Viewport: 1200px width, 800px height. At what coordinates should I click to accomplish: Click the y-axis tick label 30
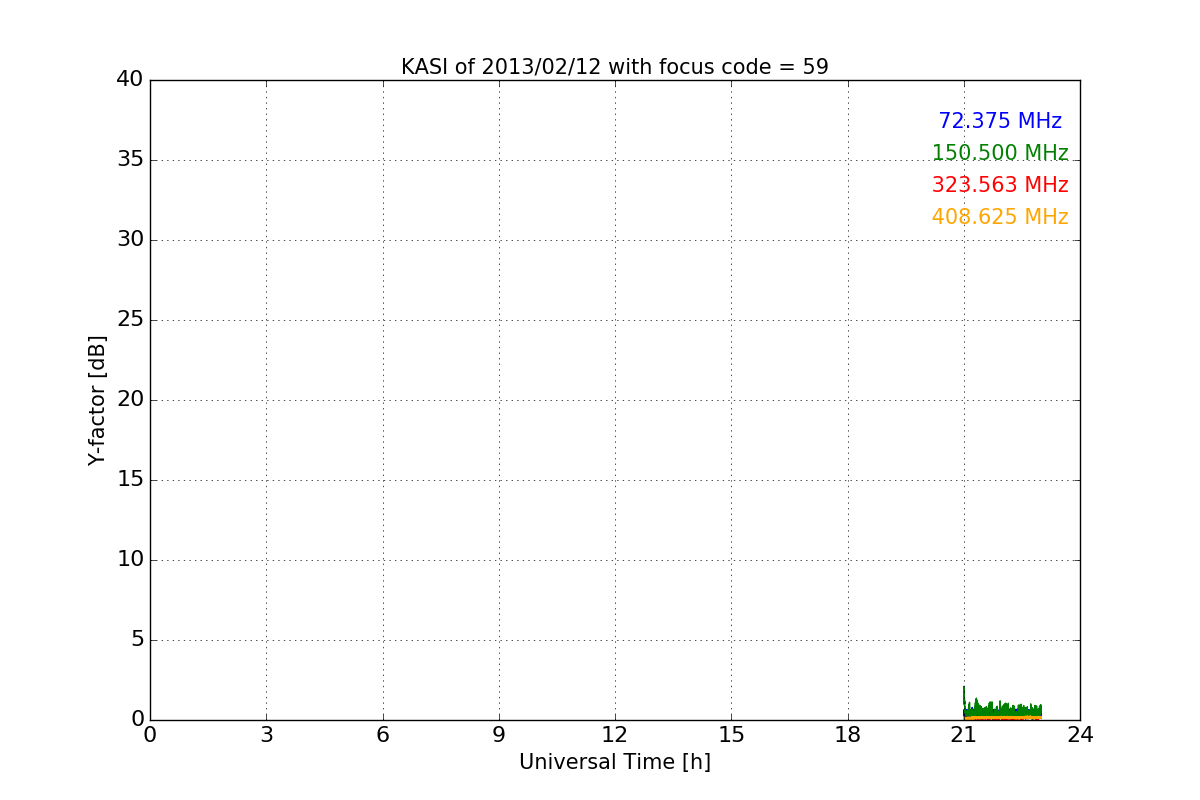(130, 240)
